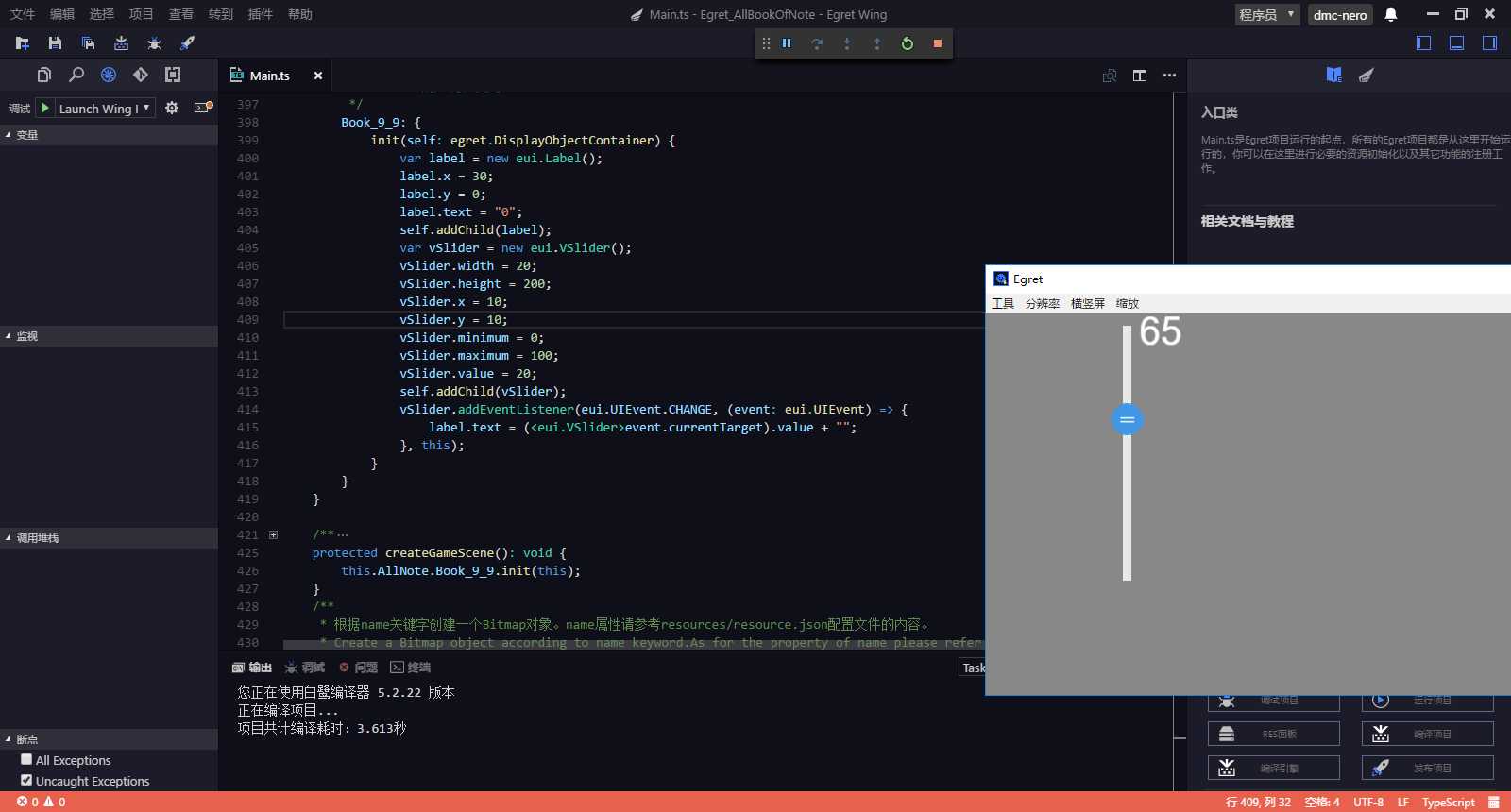Click the new folder toolbar icon

[x=23, y=43]
